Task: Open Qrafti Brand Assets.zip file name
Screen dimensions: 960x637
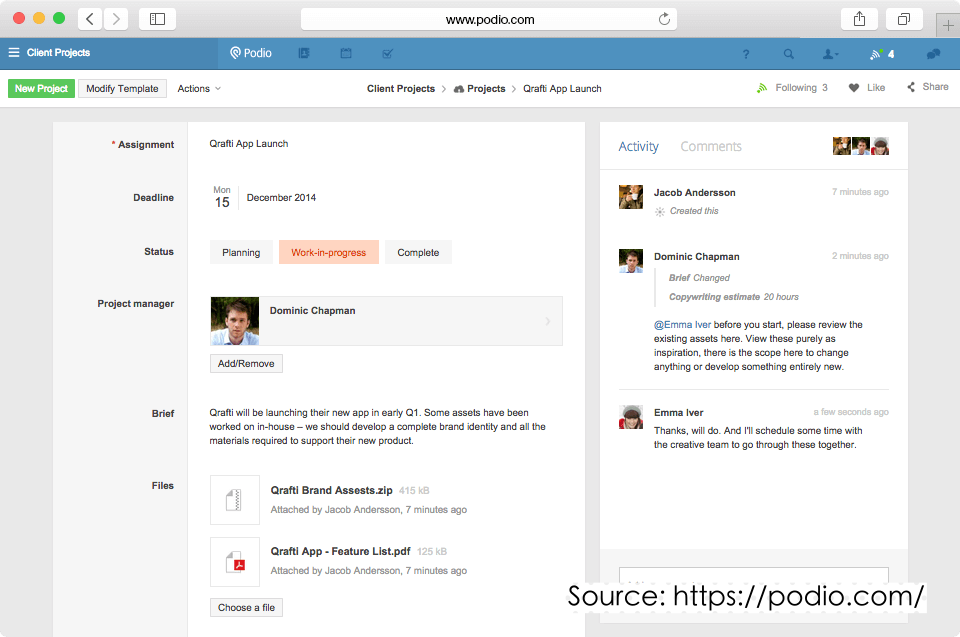Action: coord(331,490)
